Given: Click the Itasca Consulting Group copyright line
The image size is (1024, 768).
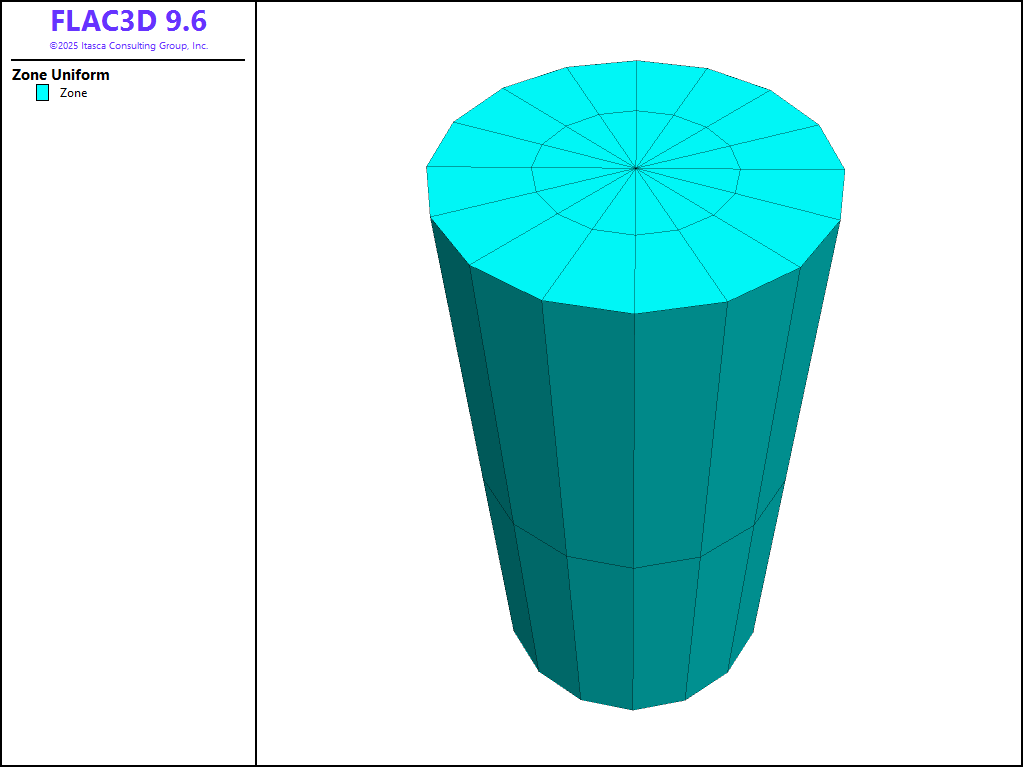Looking at the screenshot, I should point(128,46).
